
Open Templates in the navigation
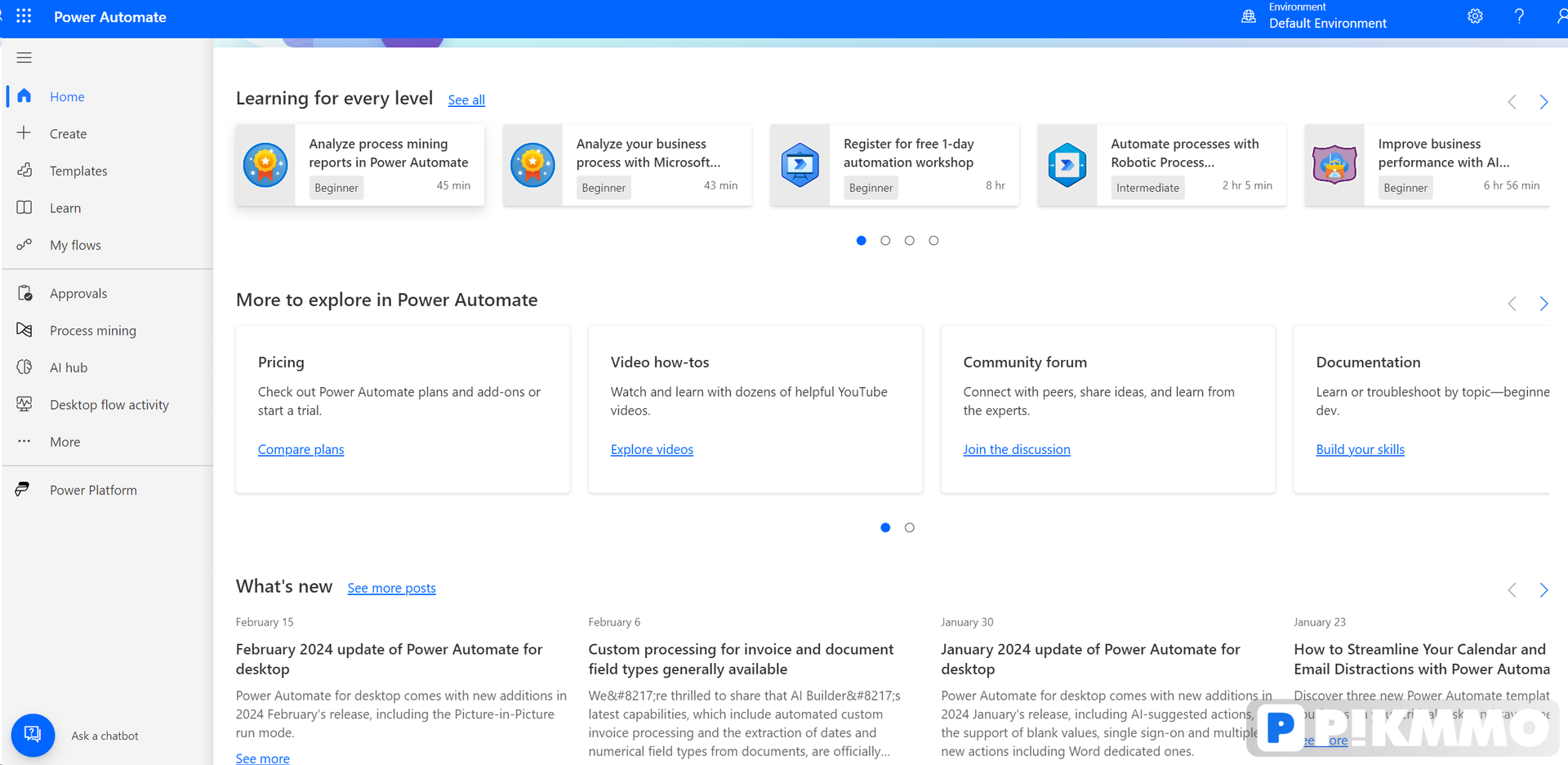pos(78,171)
